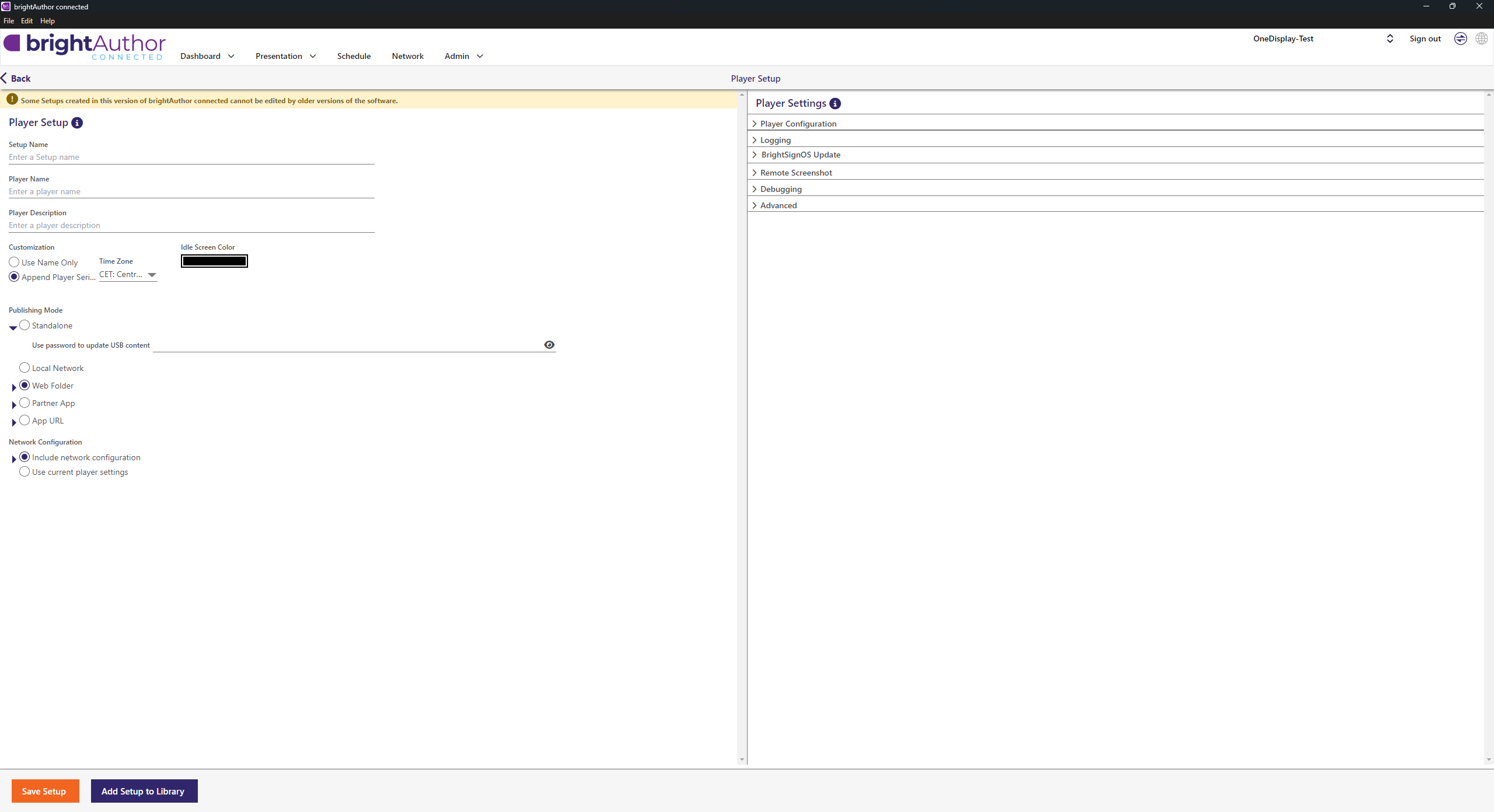Click the Add Setup to Library button
This screenshot has width=1494, height=812.
click(144, 791)
